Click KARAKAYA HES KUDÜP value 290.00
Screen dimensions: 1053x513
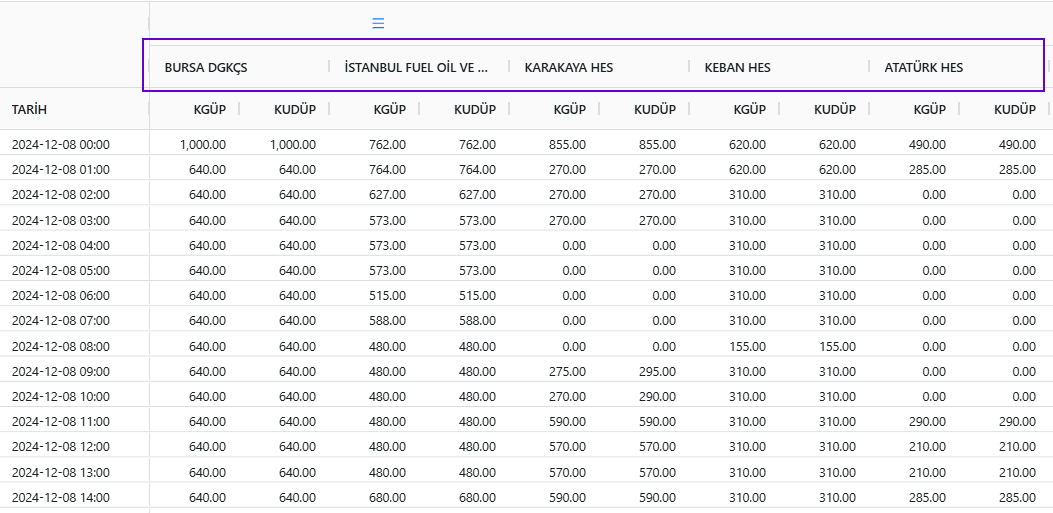pyautogui.click(x=657, y=397)
